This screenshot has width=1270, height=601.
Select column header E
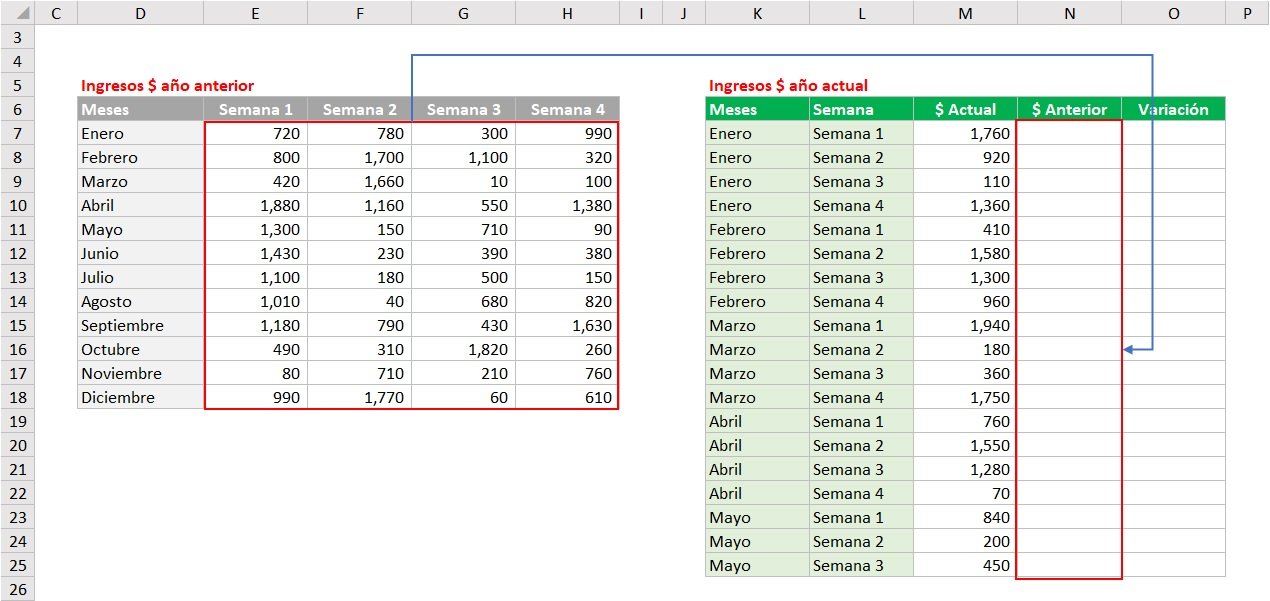click(256, 13)
